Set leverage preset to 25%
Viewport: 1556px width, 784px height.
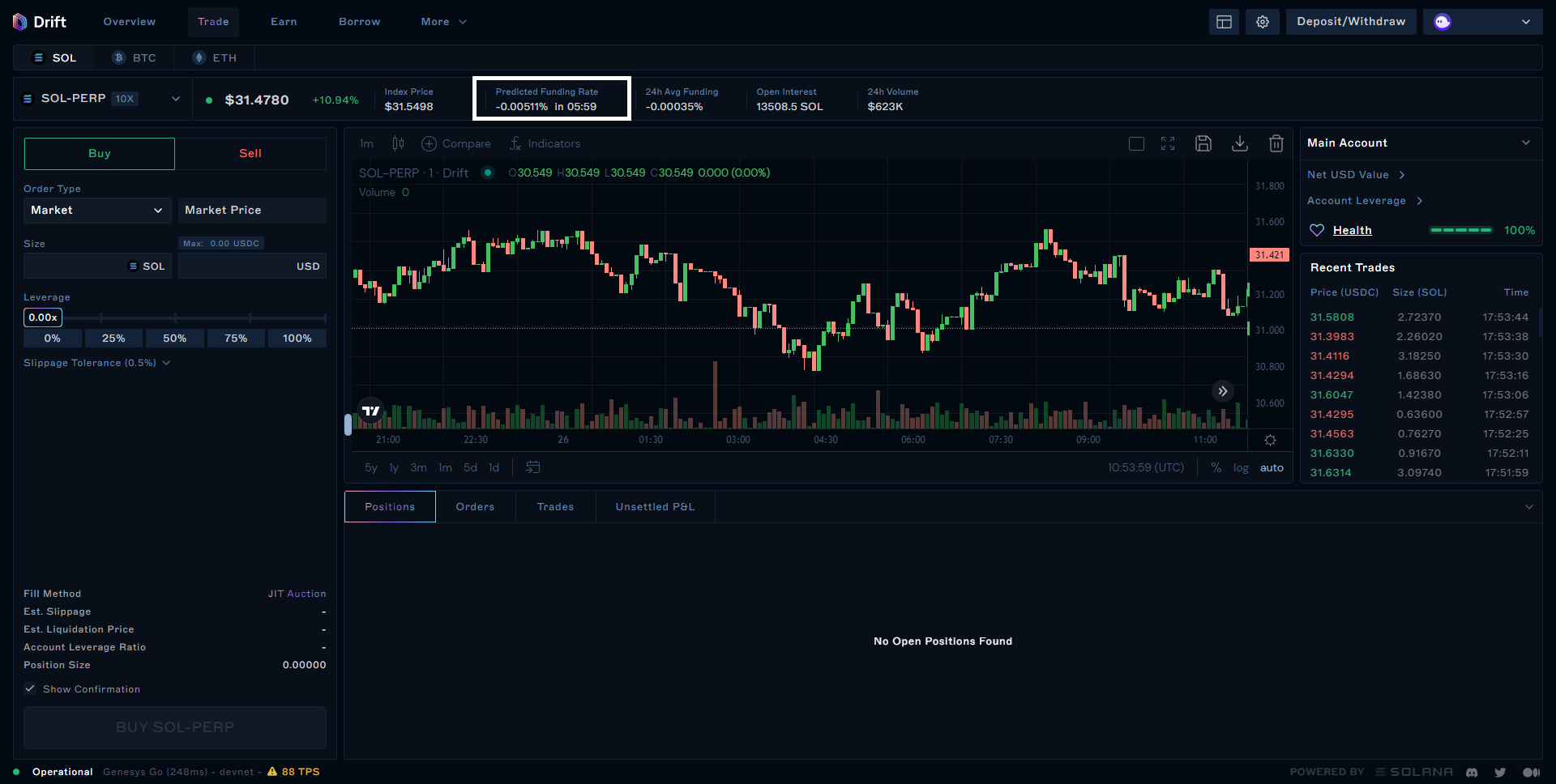tap(113, 338)
